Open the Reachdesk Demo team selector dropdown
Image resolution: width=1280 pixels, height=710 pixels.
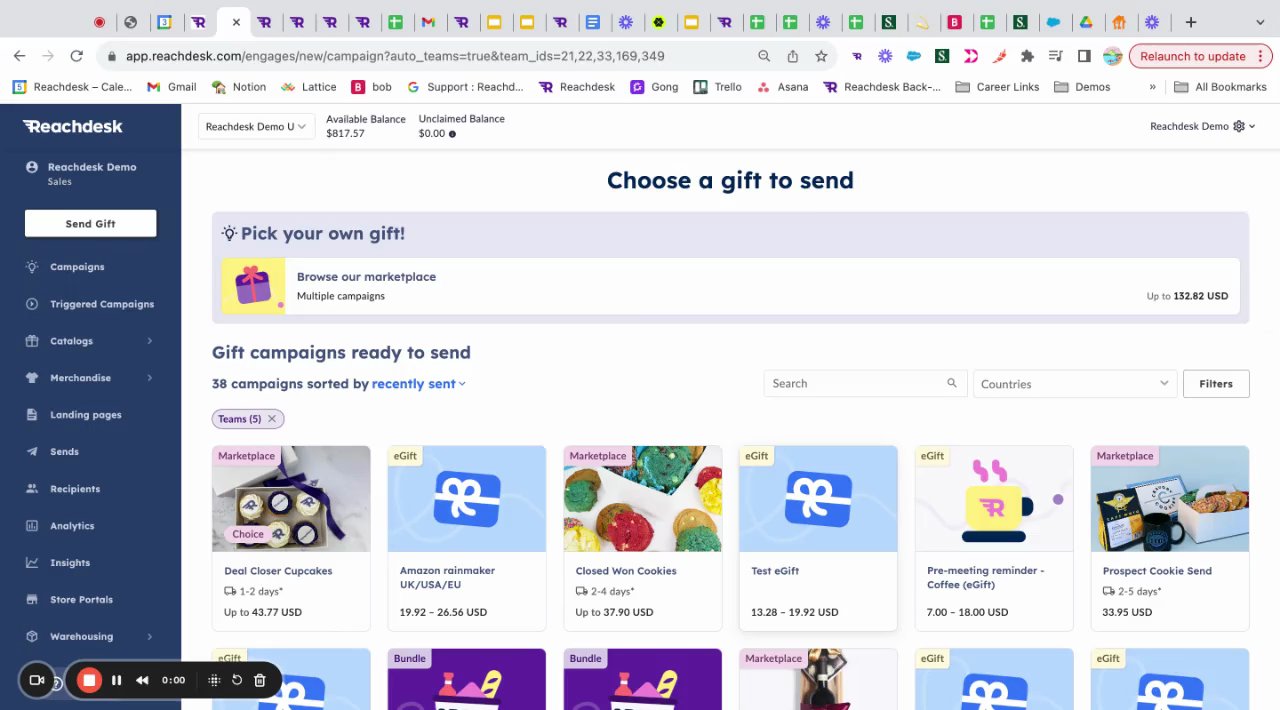point(257,126)
